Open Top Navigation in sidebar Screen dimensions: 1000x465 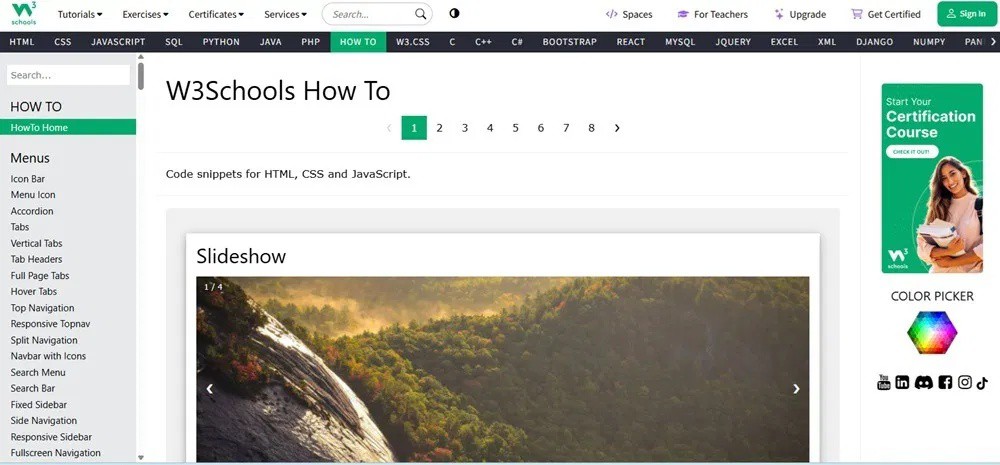[x=42, y=308]
